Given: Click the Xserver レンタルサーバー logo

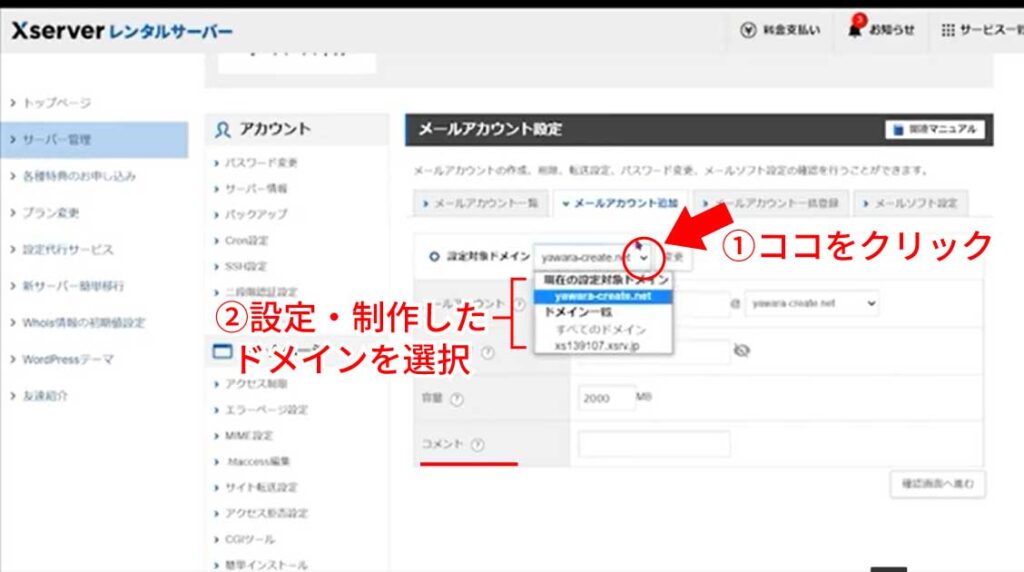Looking at the screenshot, I should [122, 31].
